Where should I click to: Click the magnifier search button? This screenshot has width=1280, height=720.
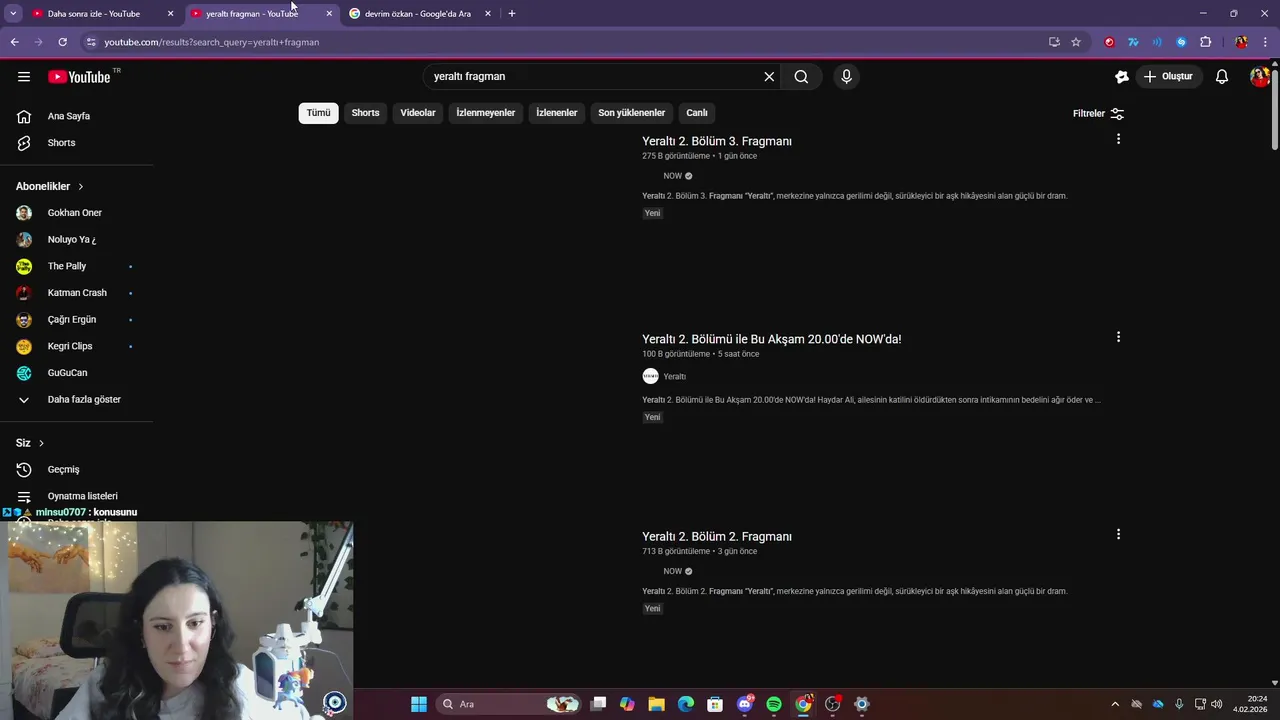801,77
